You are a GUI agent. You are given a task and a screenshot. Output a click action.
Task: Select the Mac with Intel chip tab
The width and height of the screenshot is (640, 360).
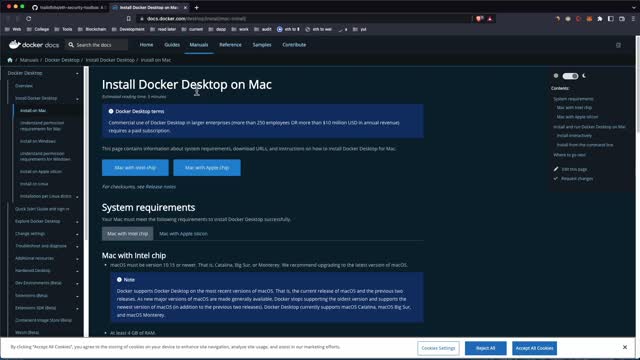tap(128, 234)
